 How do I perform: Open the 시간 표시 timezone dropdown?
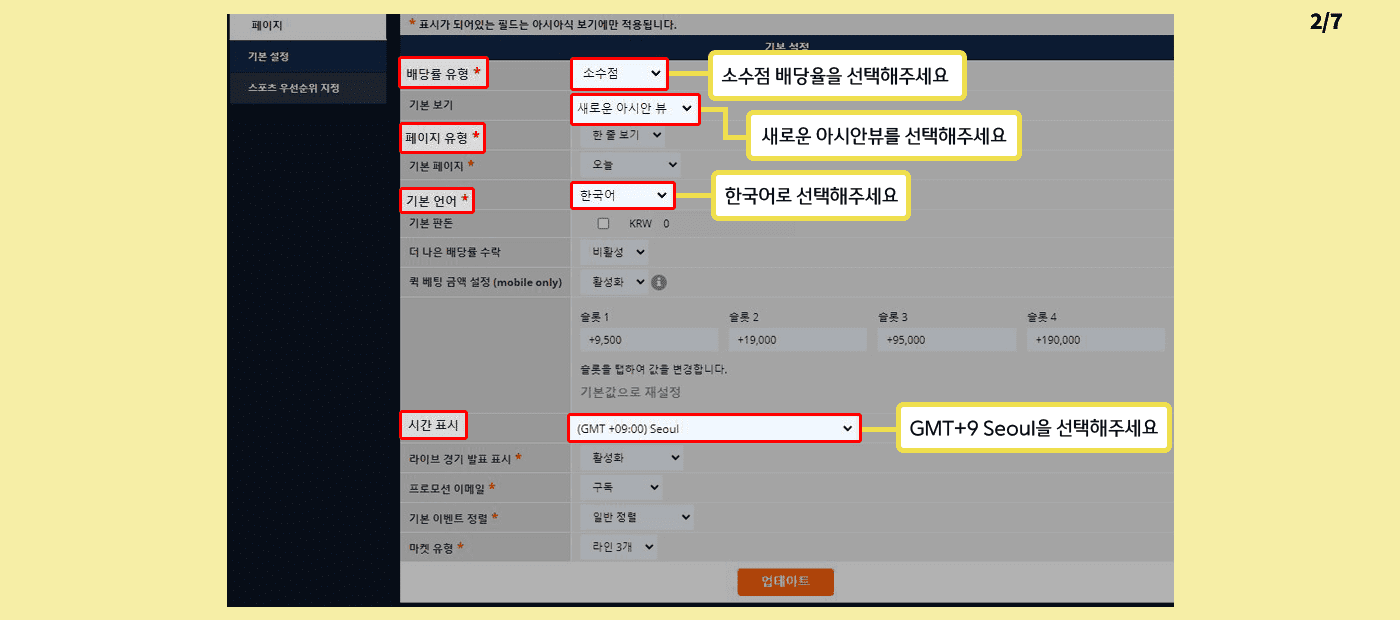pos(714,429)
